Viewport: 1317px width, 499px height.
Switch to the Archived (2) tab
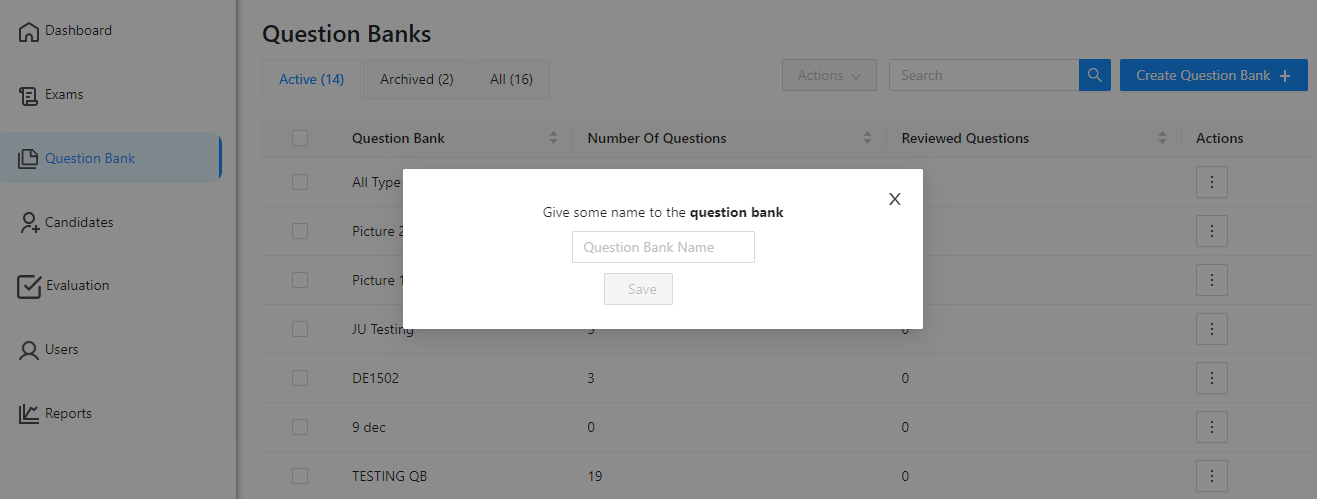[417, 79]
